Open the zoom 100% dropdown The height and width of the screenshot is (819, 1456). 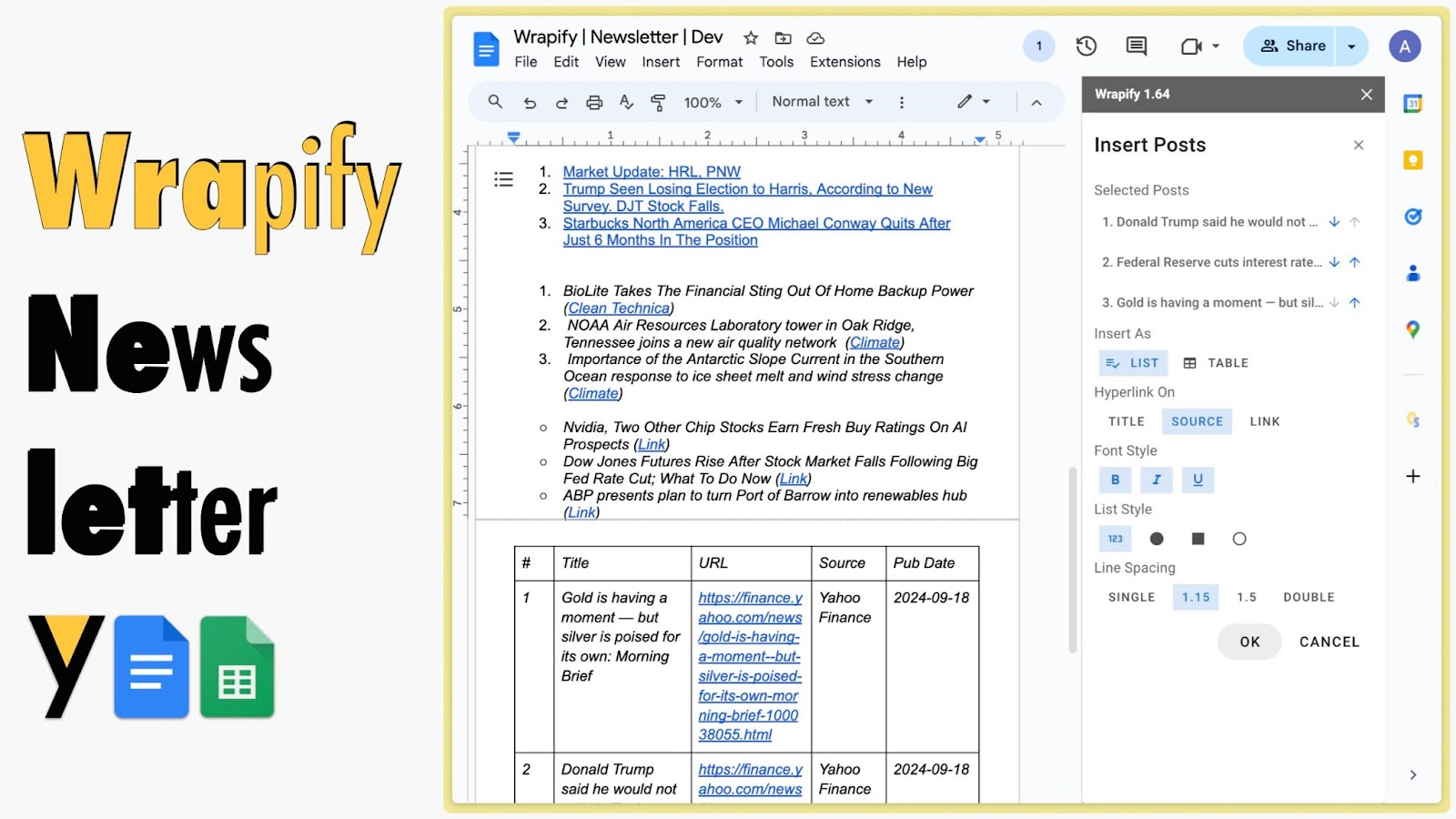[713, 103]
